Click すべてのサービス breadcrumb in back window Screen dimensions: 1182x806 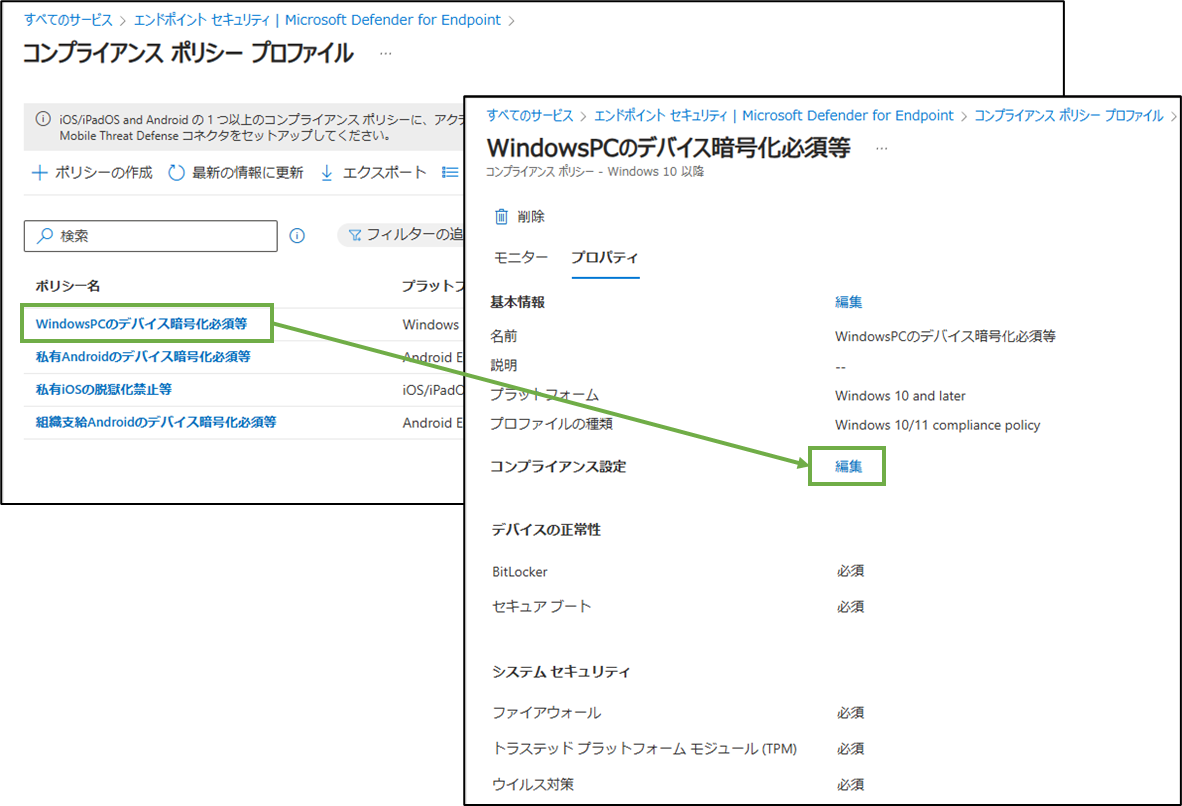(68, 20)
